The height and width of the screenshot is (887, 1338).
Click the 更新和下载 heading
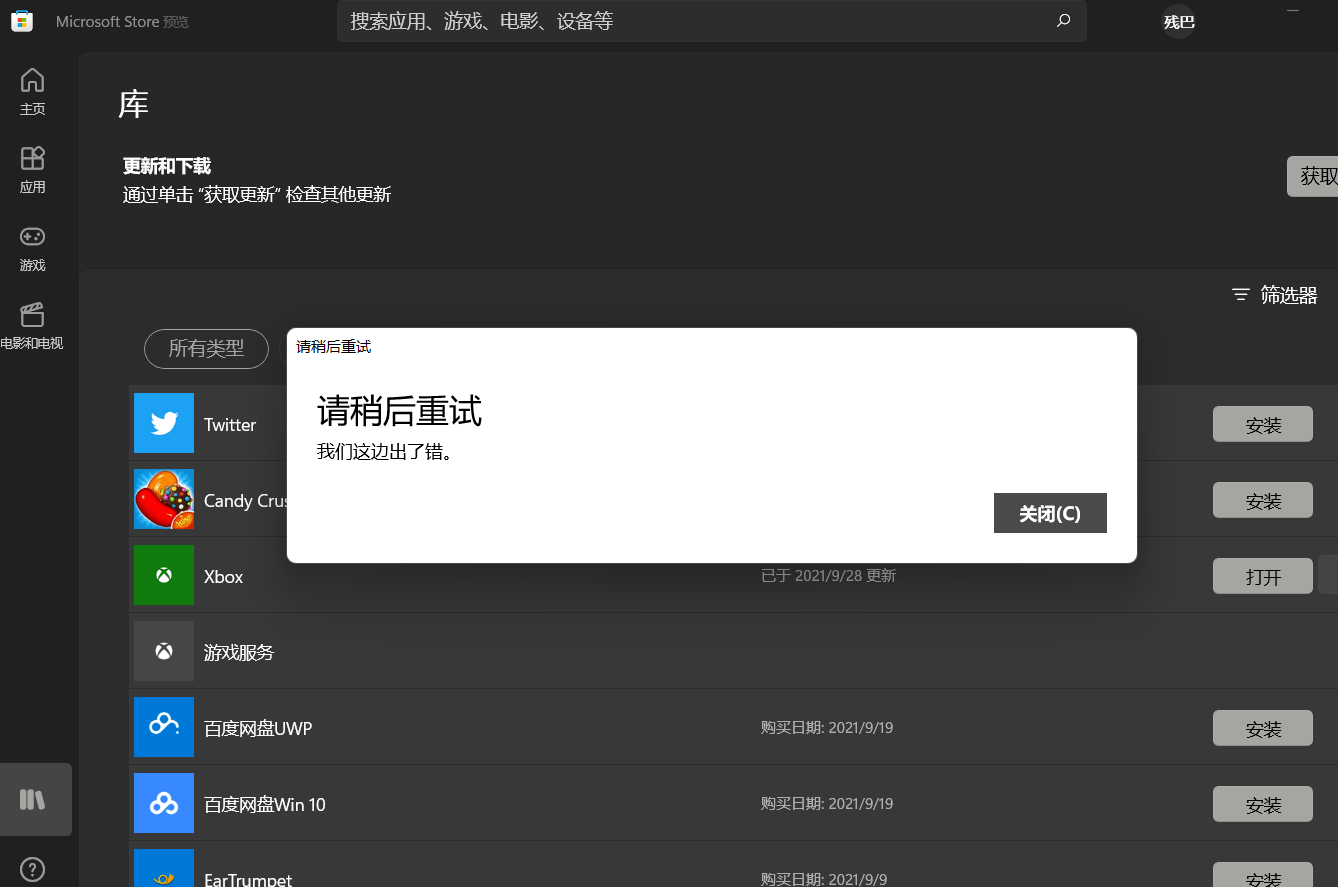click(x=167, y=166)
